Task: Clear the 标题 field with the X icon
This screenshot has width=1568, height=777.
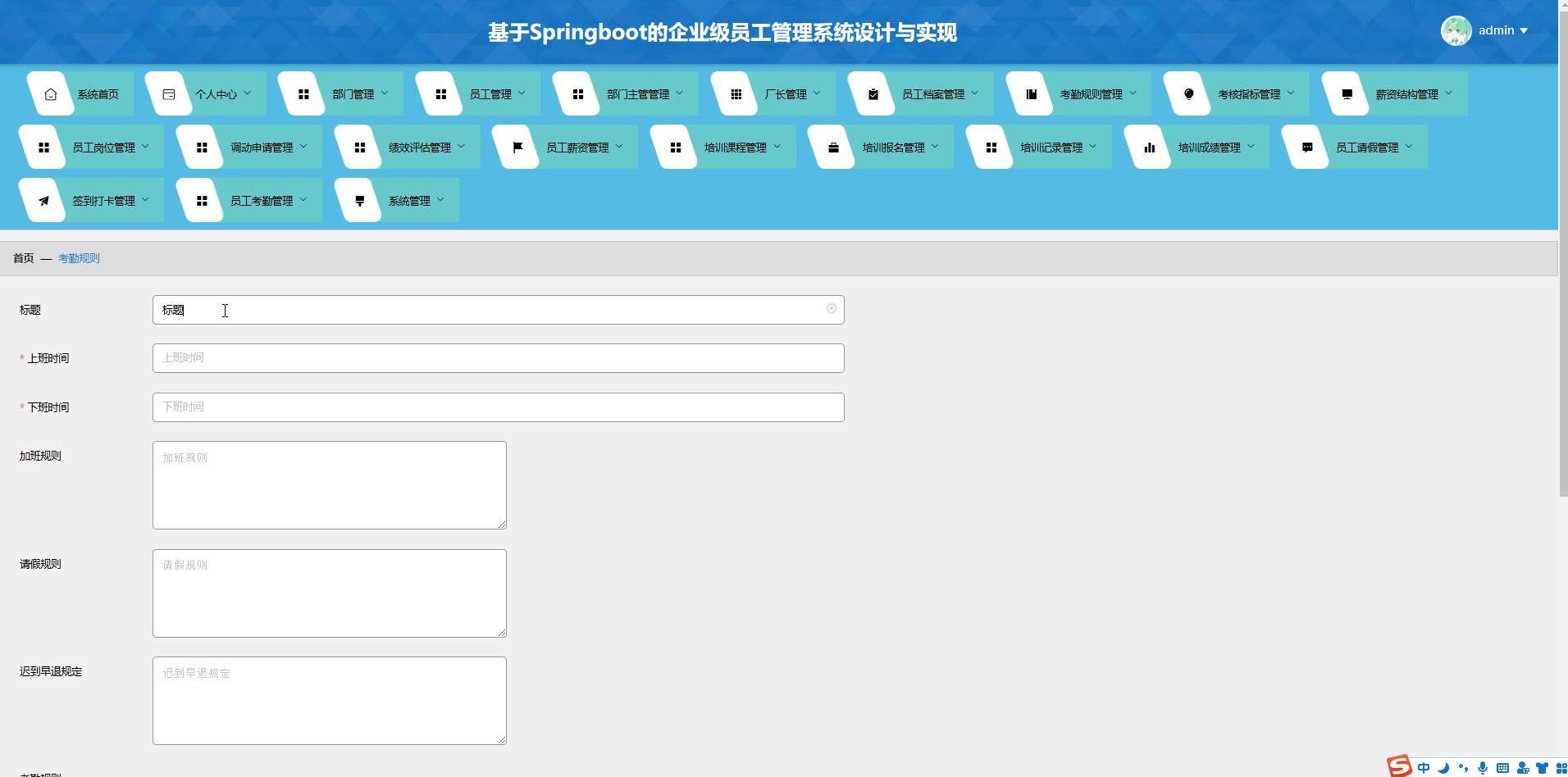Action: 832,309
